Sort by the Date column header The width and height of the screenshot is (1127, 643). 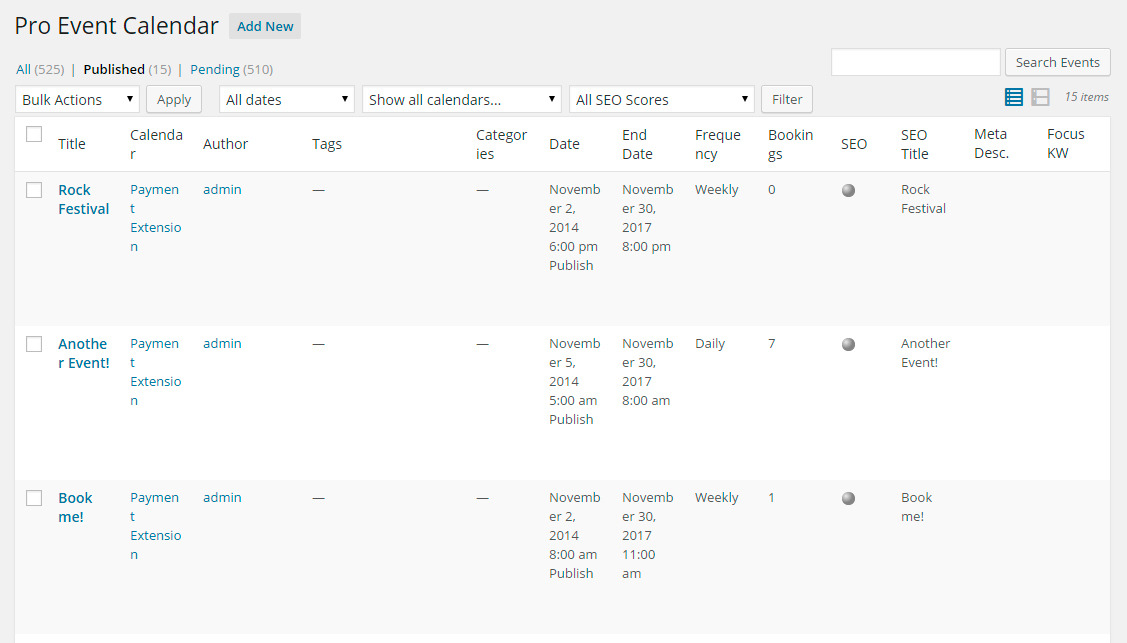[564, 144]
